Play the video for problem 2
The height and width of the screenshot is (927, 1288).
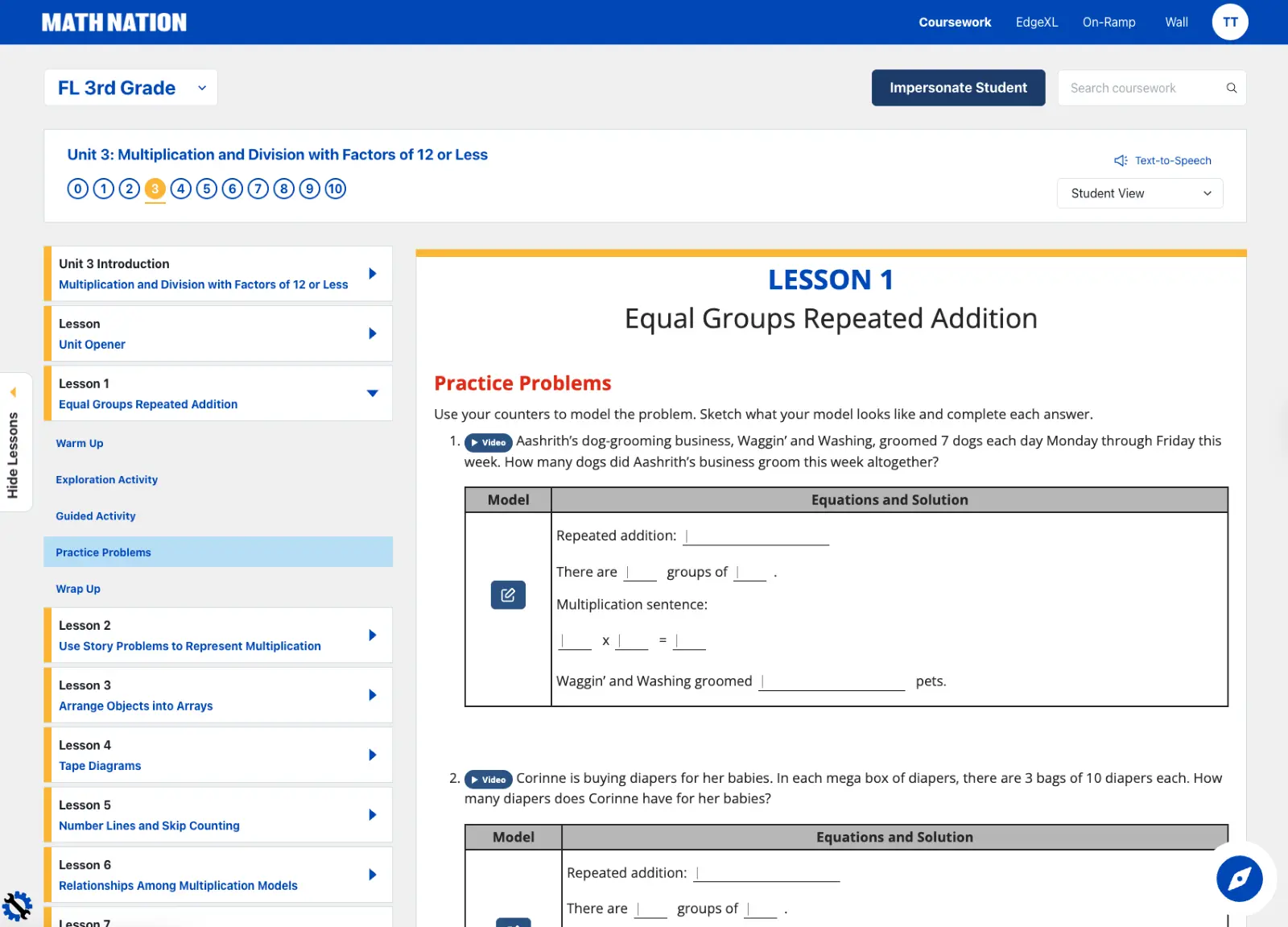(x=489, y=780)
